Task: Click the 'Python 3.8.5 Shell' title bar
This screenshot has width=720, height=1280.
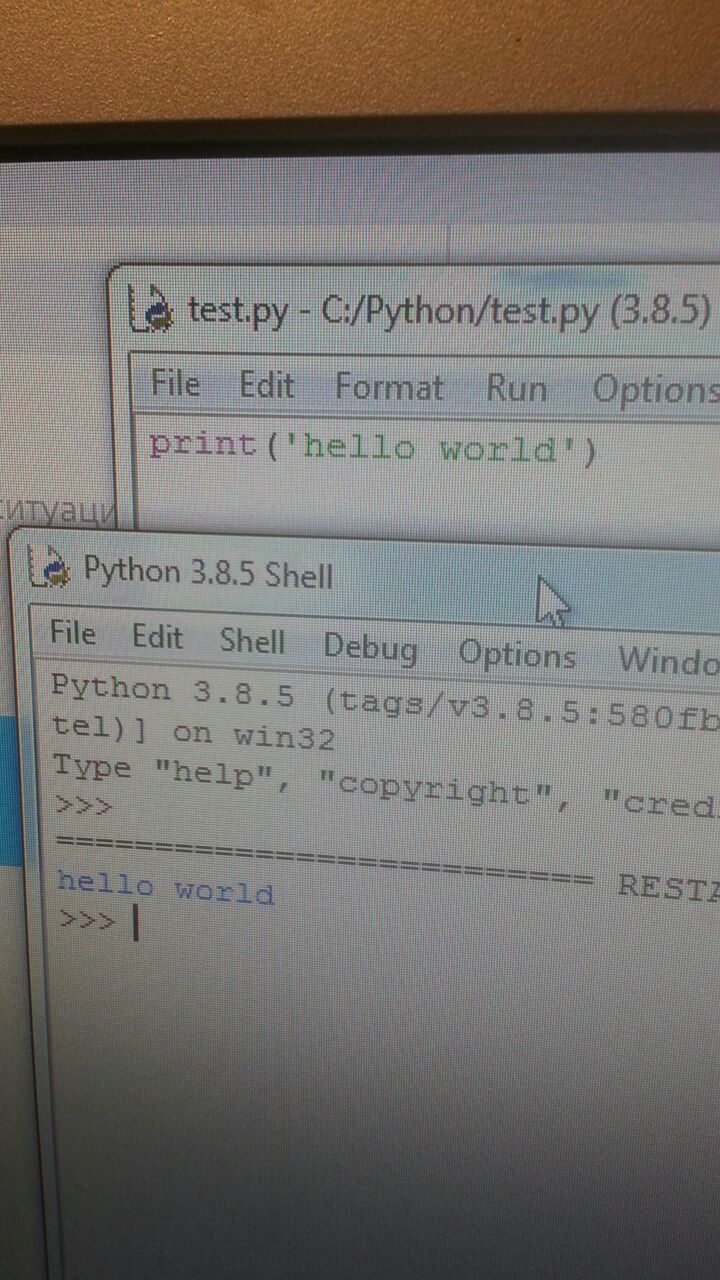Action: (208, 572)
